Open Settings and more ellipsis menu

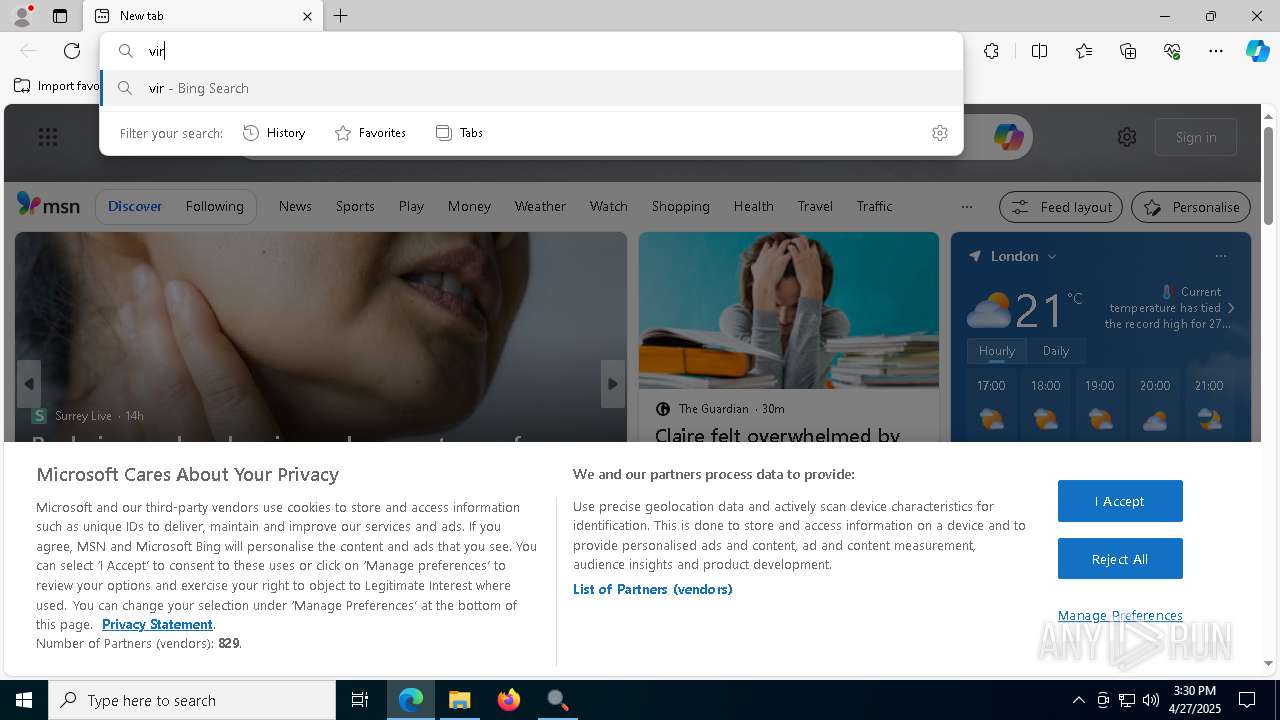coord(1216,51)
